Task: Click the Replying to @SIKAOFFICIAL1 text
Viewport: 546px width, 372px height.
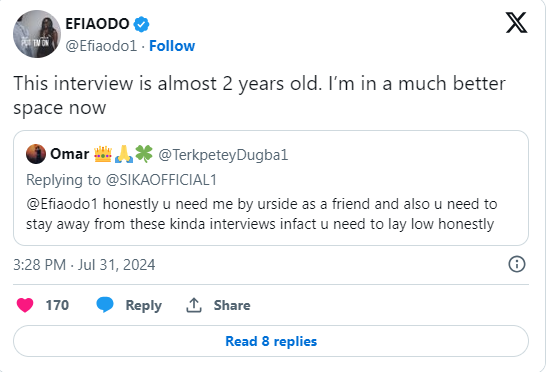Action: 122,180
